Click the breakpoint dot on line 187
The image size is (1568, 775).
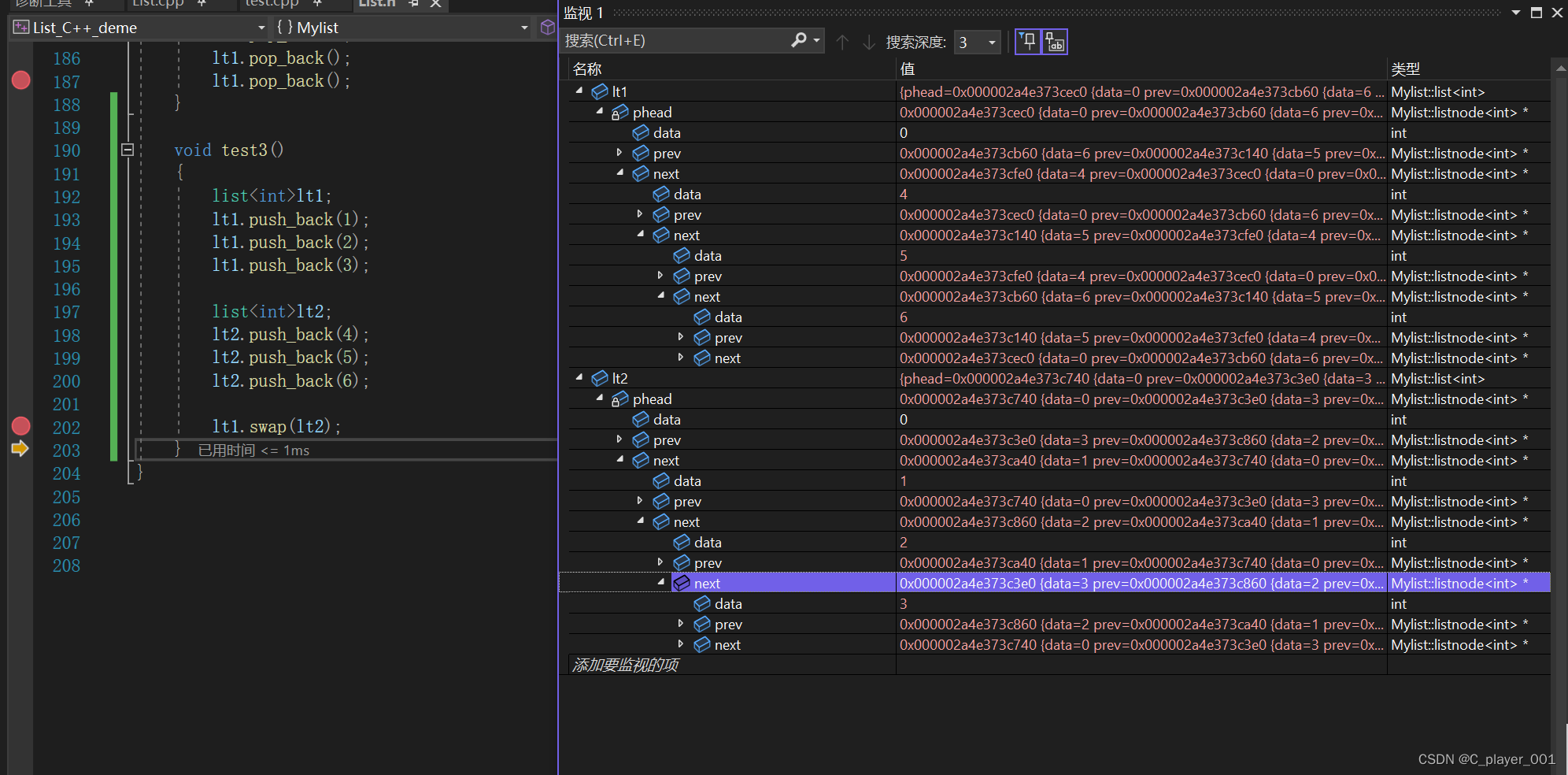coord(21,80)
